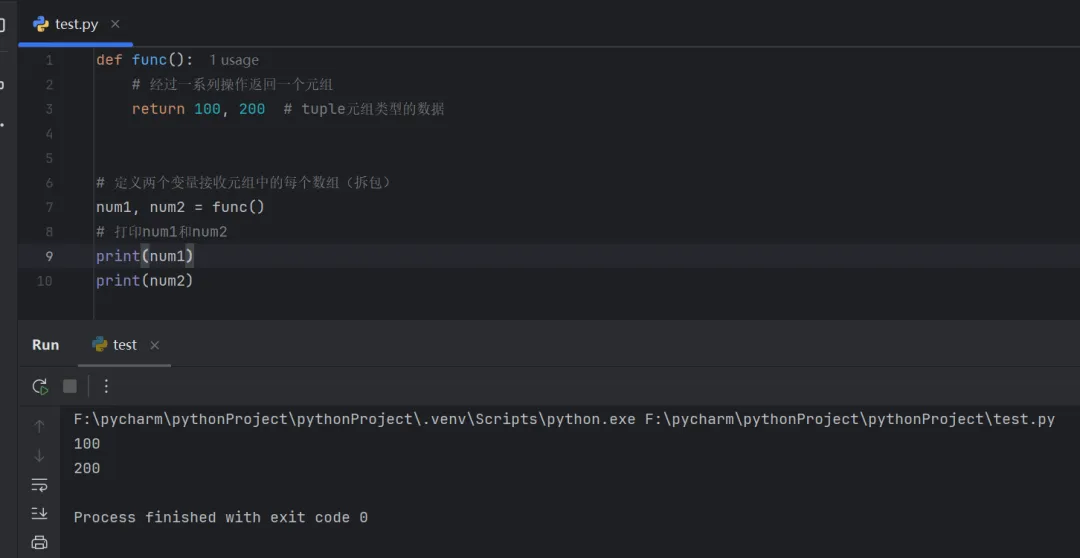Open the python.exe path link in console
1080x558 pixels.
pyautogui.click(x=355, y=419)
